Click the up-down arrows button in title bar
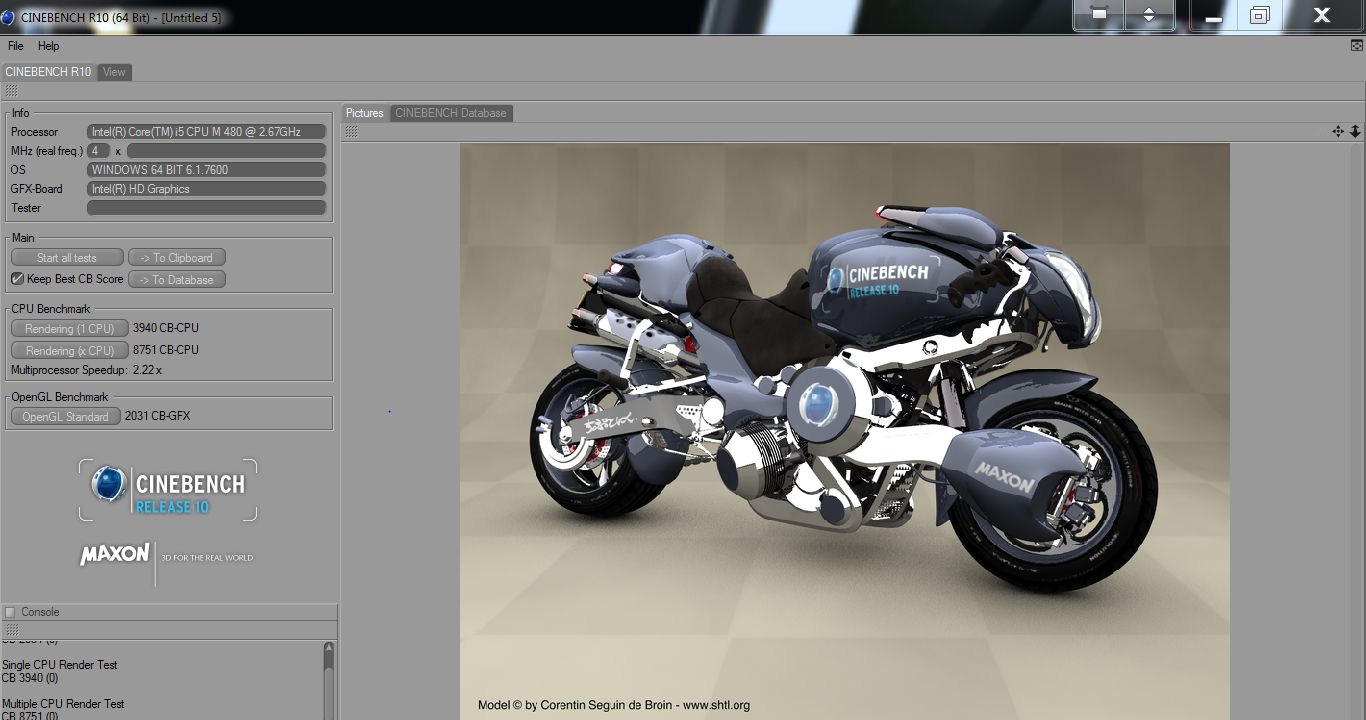 (x=1149, y=15)
